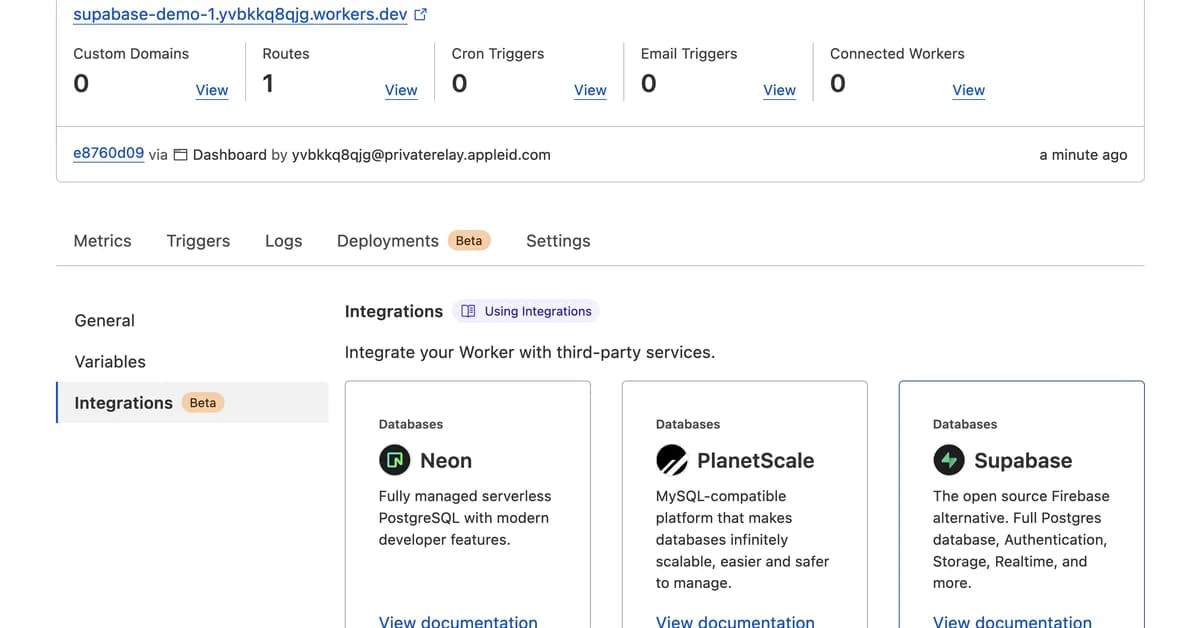Screen dimensions: 1200x628
Task: Open Integrations settings section
Action: pos(123,402)
